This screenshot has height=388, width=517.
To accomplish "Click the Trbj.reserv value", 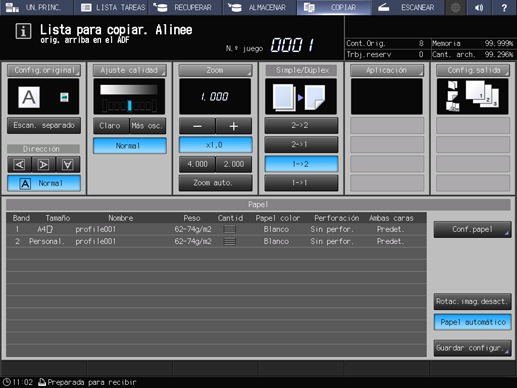I will [x=421, y=54].
